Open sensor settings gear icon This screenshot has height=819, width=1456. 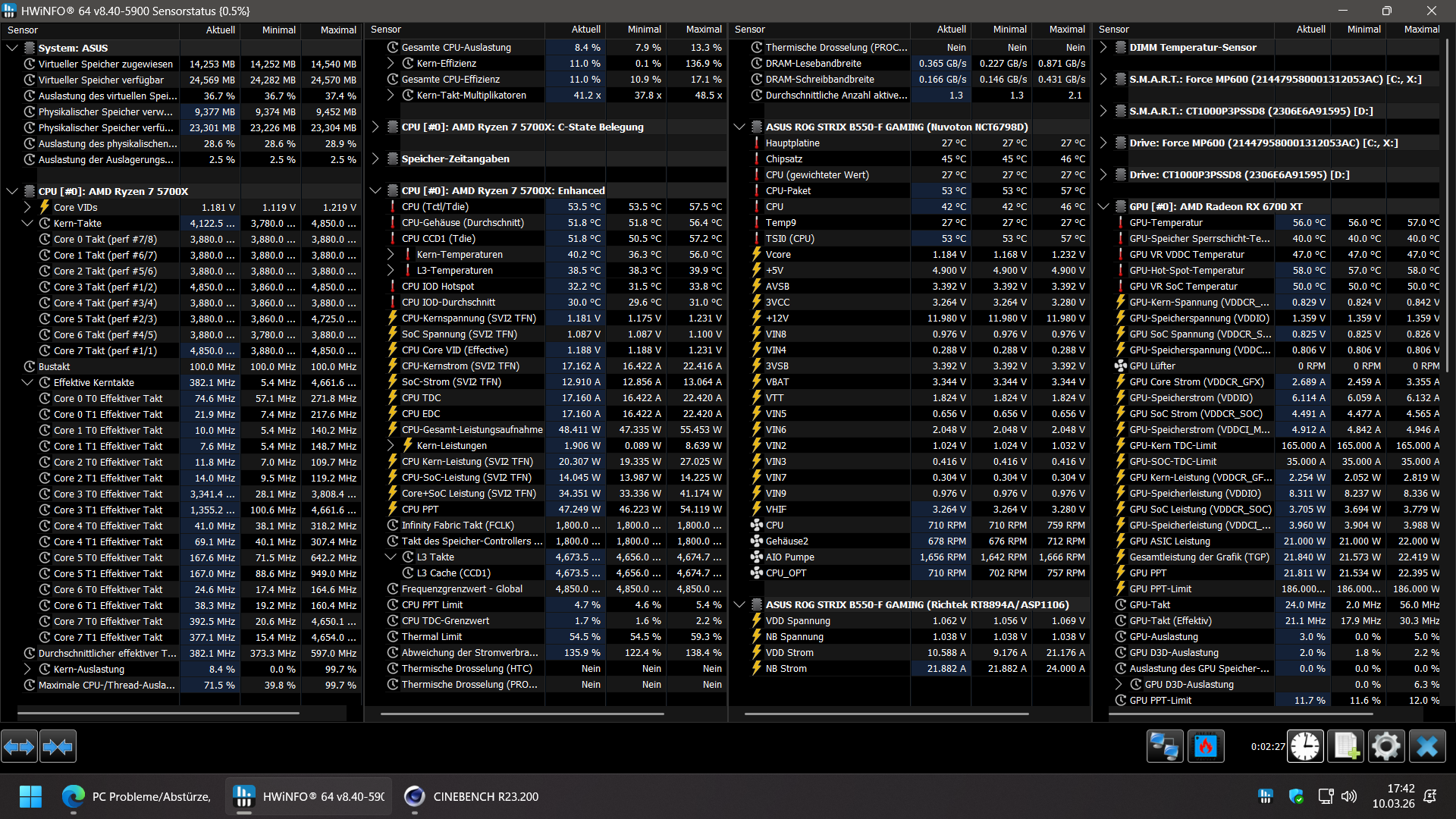1385,747
